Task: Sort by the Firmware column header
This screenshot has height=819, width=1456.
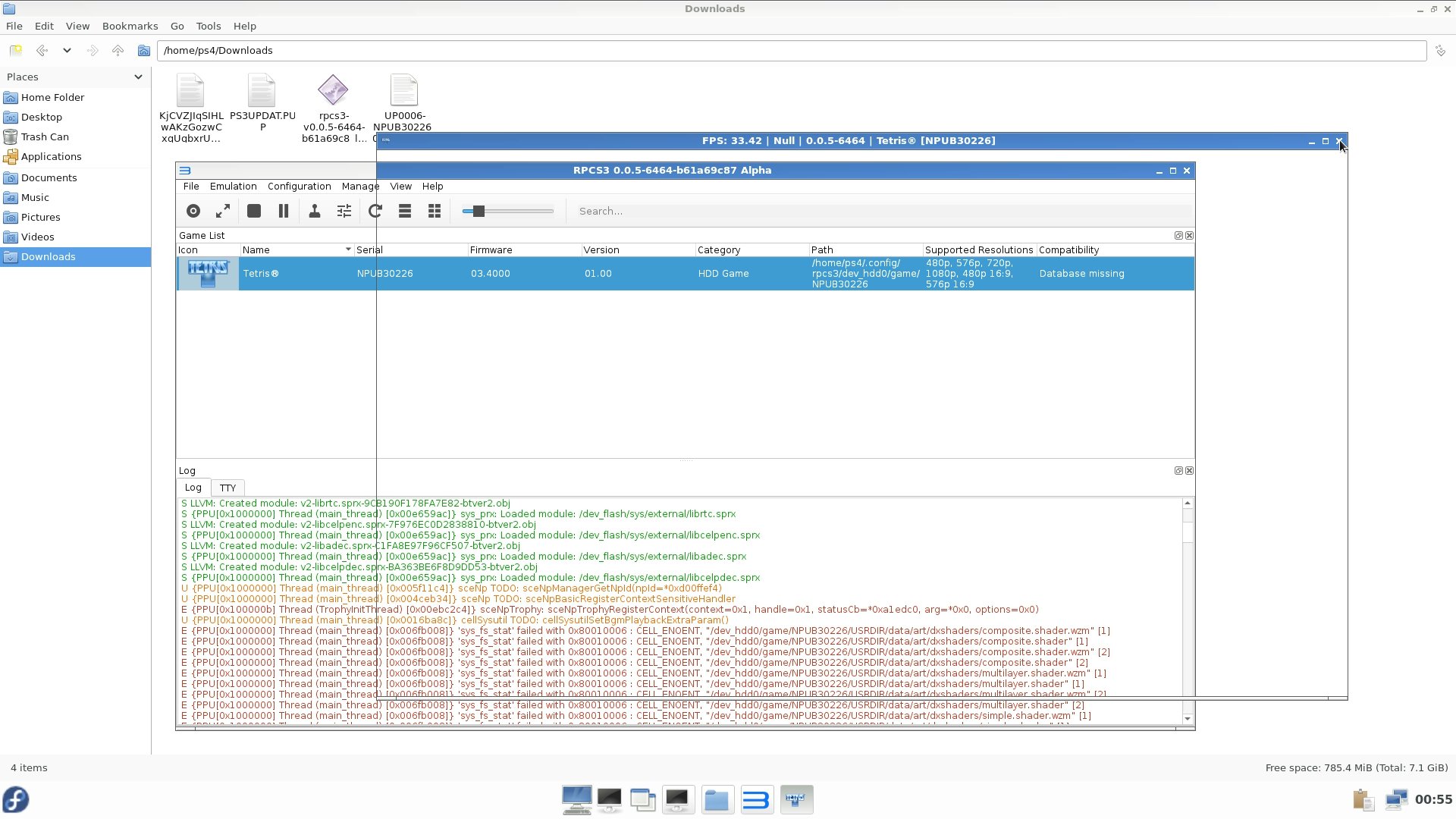Action: [x=524, y=250]
